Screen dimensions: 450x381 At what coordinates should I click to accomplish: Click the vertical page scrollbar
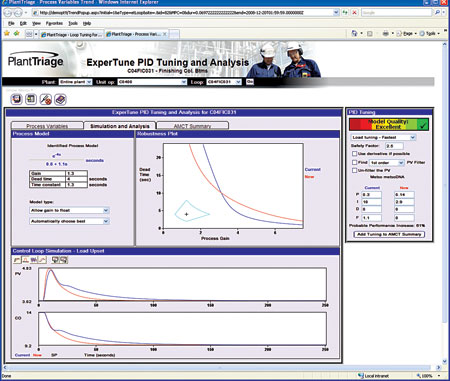444,203
